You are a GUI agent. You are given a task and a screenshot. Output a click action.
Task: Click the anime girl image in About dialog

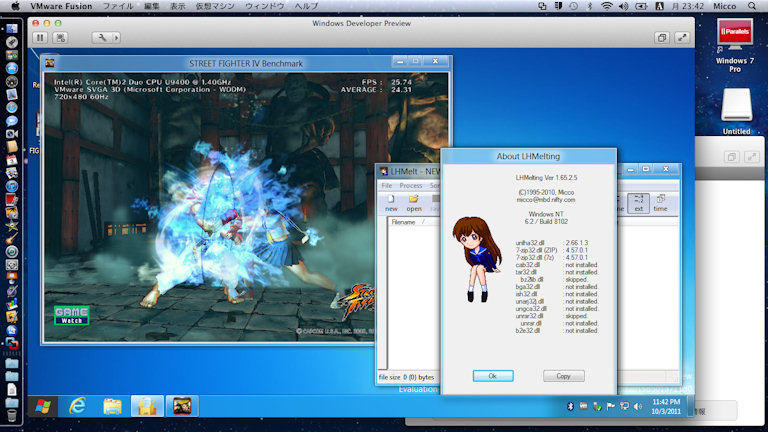(476, 259)
